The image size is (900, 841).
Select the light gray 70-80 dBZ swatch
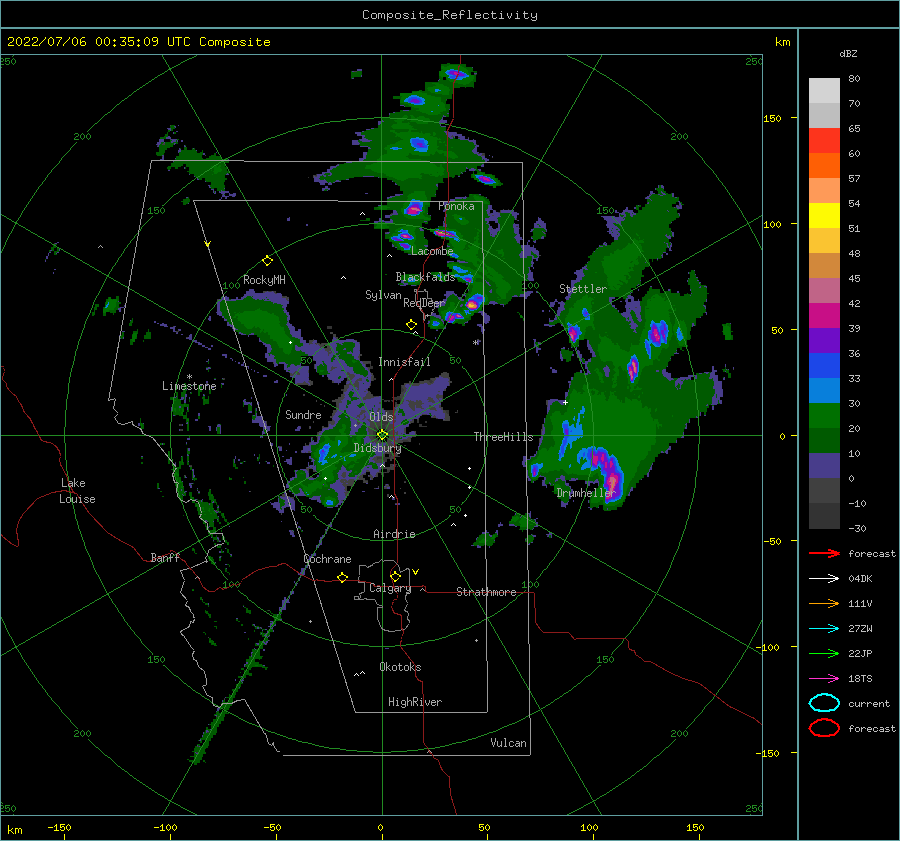(824, 91)
